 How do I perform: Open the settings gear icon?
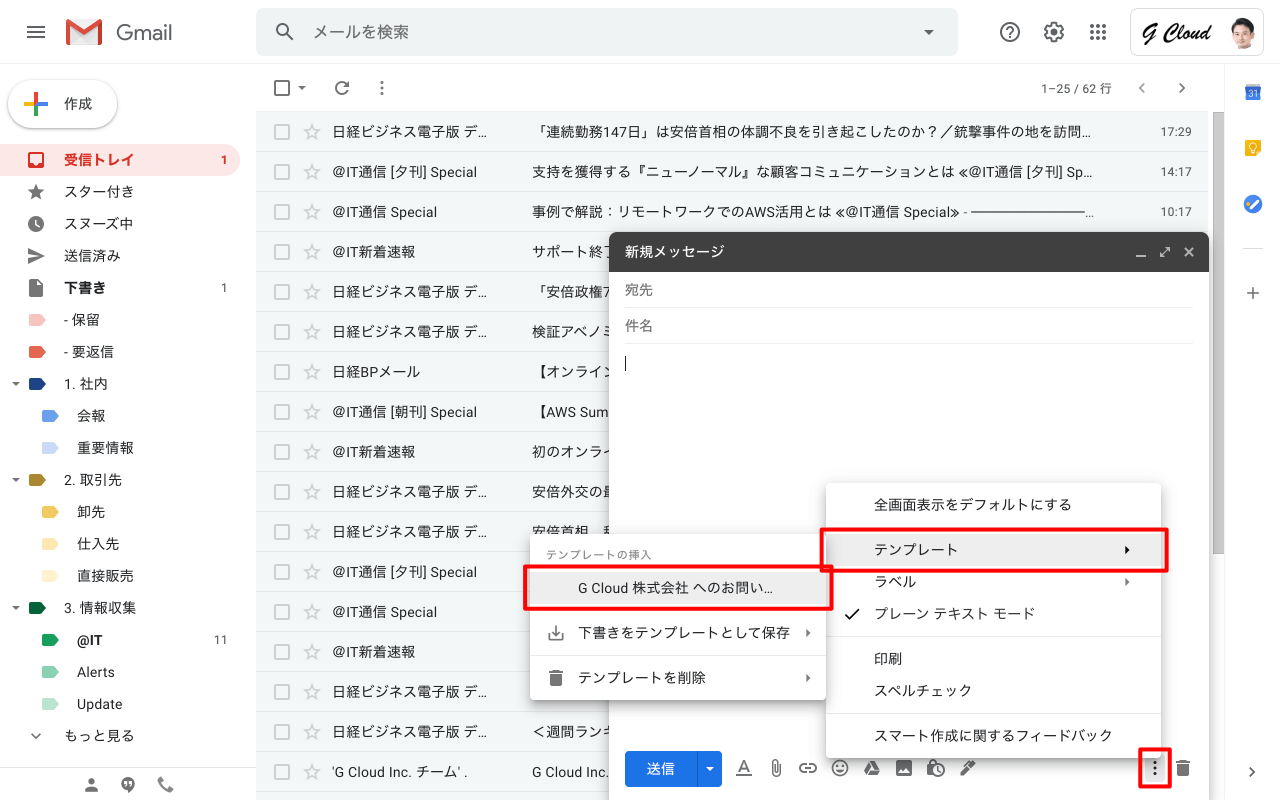point(1054,32)
